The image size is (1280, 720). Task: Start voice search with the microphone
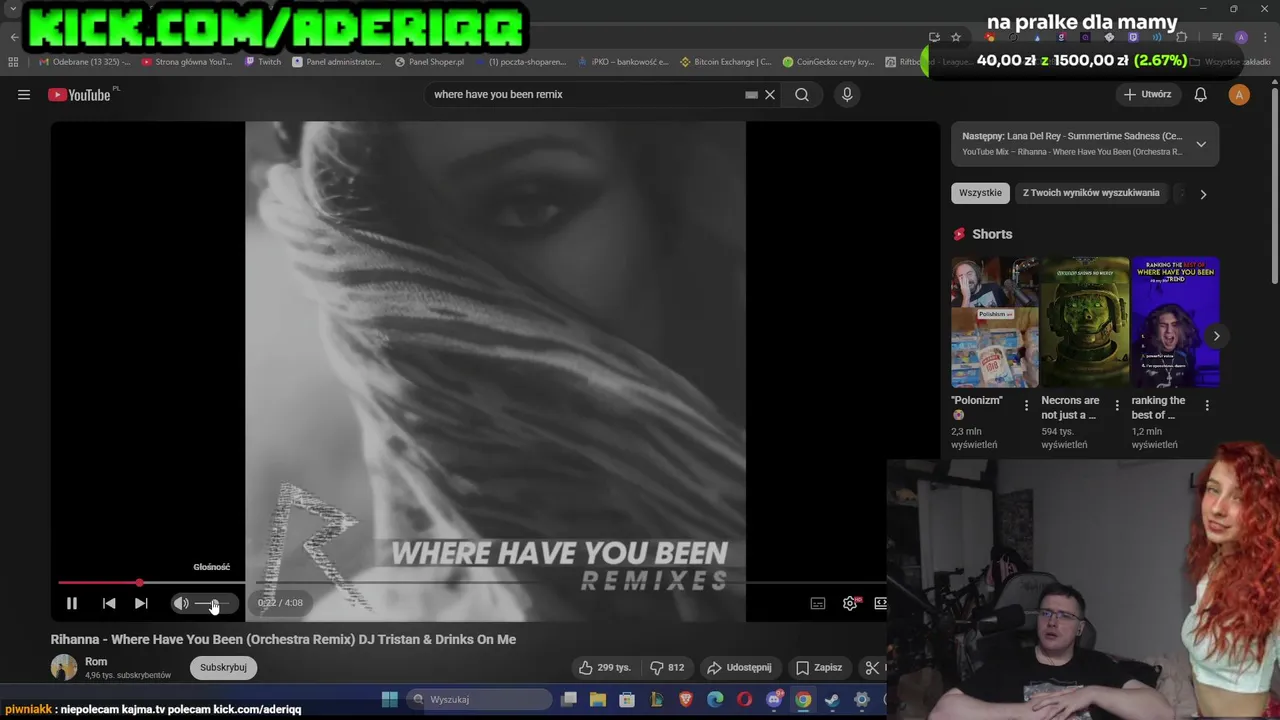point(847,94)
